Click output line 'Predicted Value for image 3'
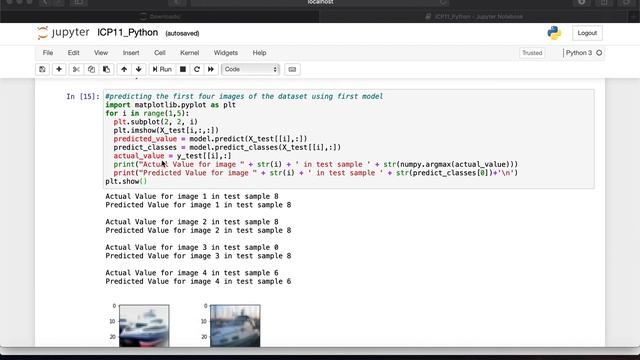This screenshot has width=640, height=360. [198, 256]
